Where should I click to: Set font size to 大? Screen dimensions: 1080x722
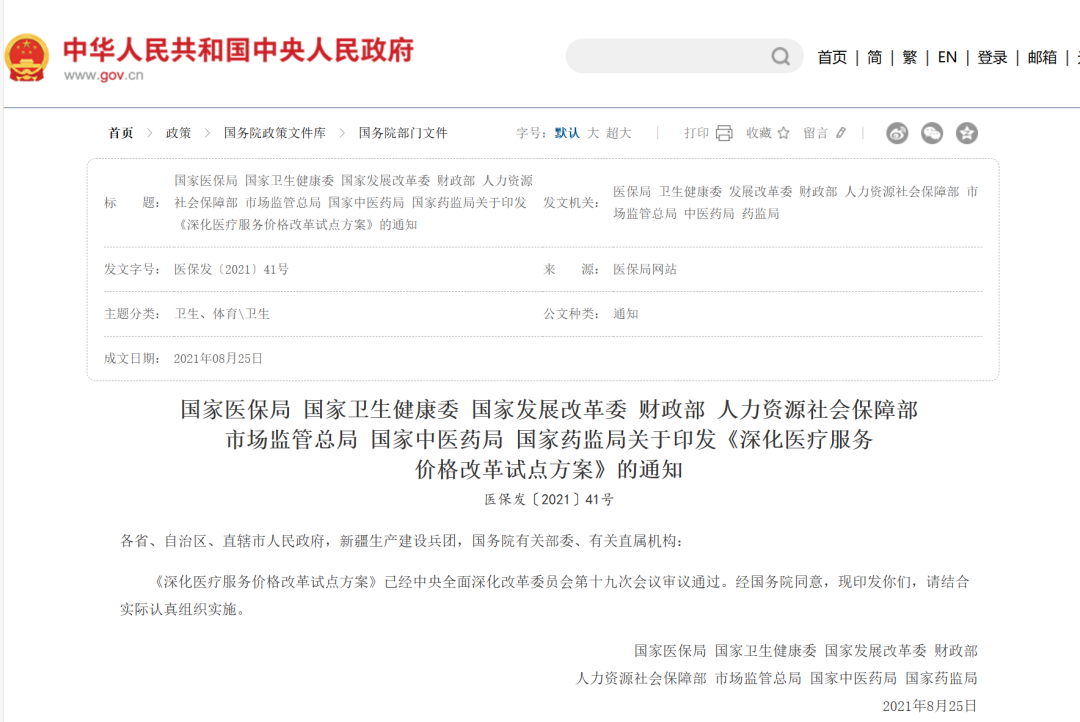click(593, 133)
